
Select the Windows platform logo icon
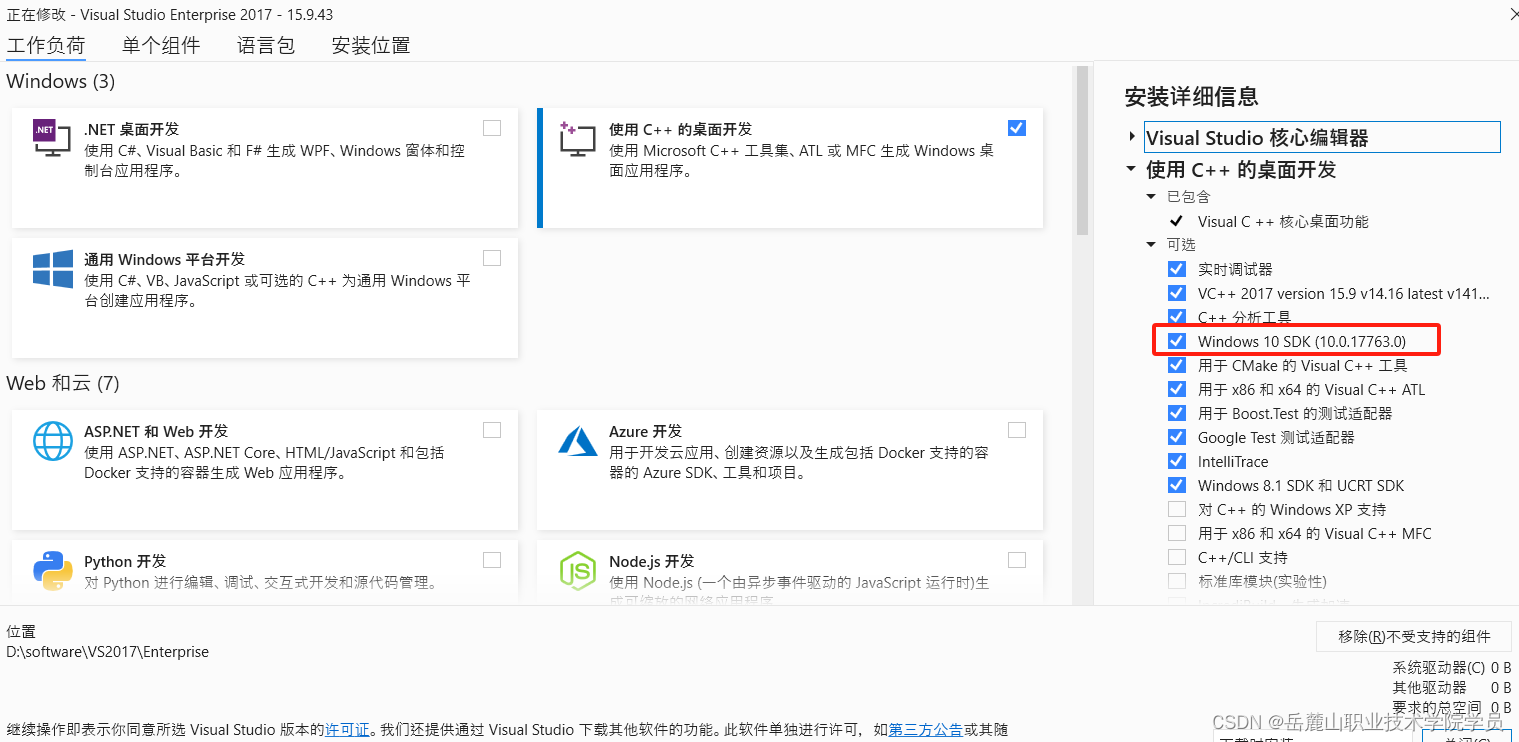pyautogui.click(x=52, y=269)
